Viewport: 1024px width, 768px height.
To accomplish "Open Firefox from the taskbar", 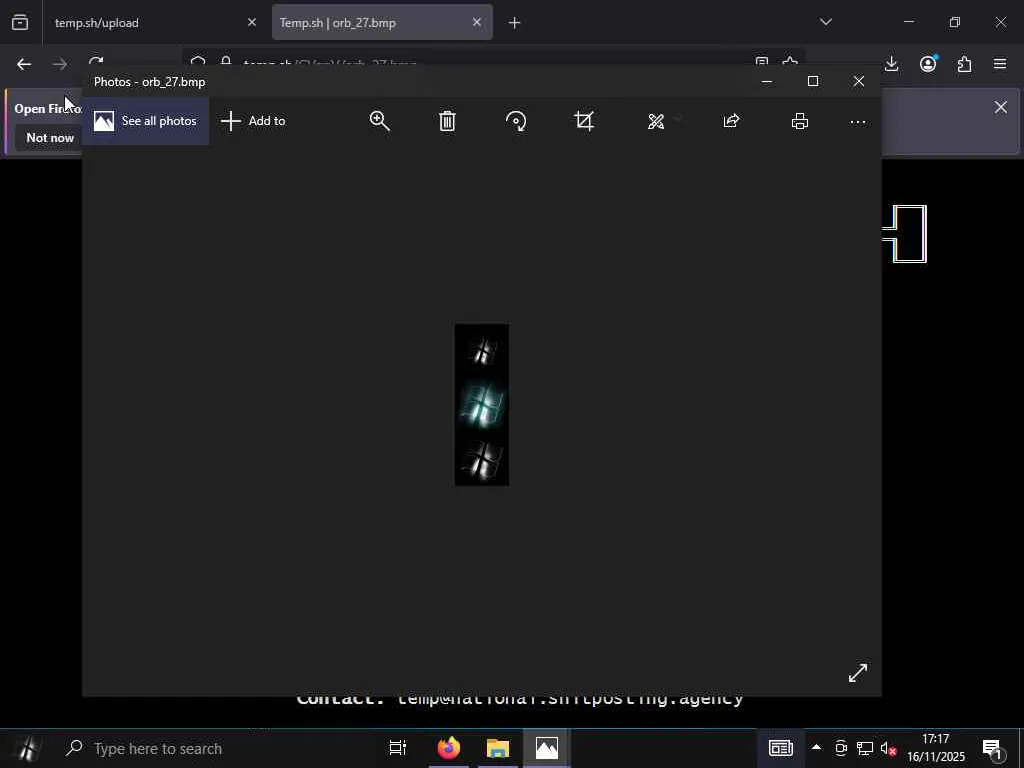I will pos(449,748).
